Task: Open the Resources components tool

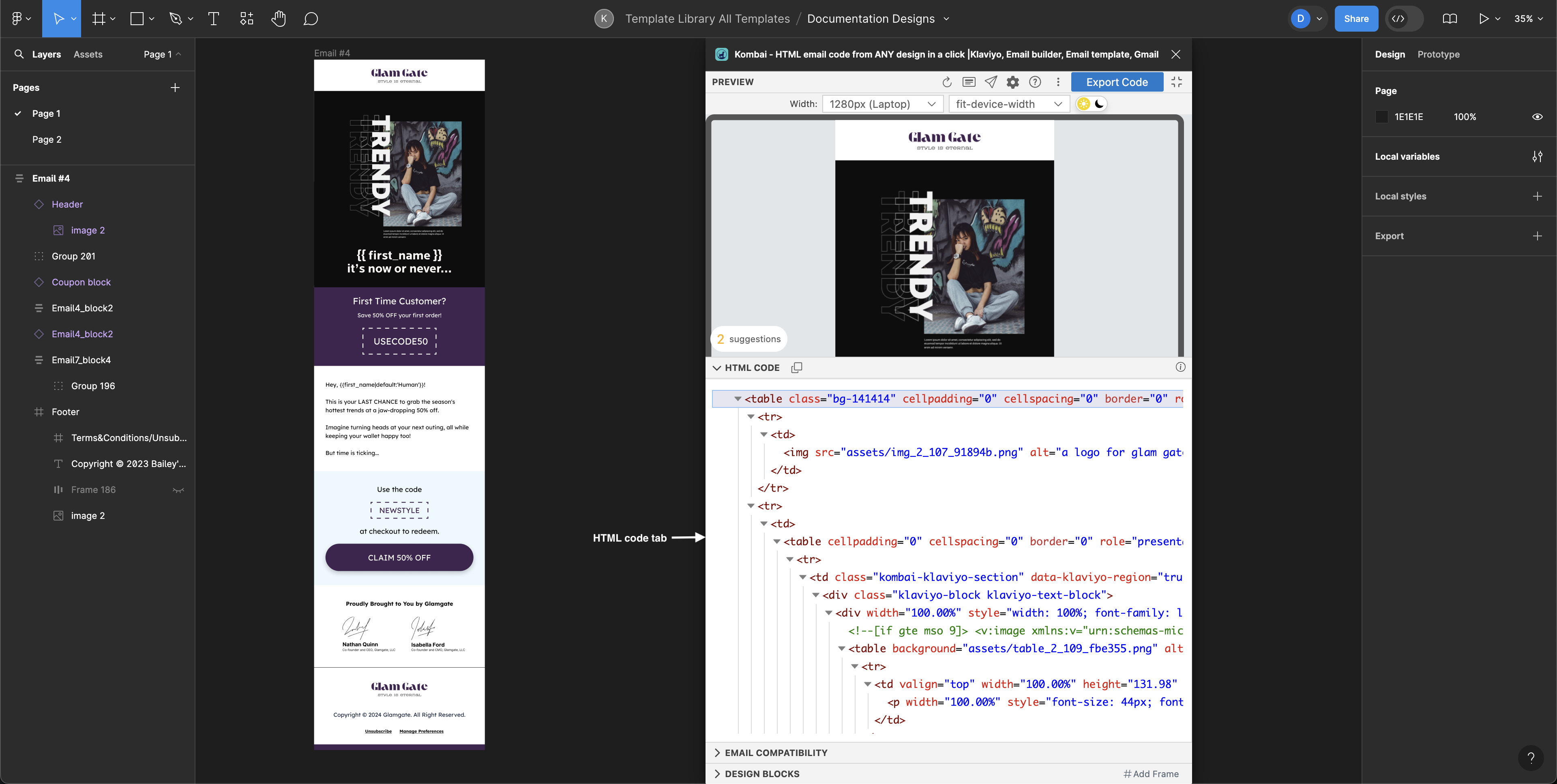Action: click(246, 19)
